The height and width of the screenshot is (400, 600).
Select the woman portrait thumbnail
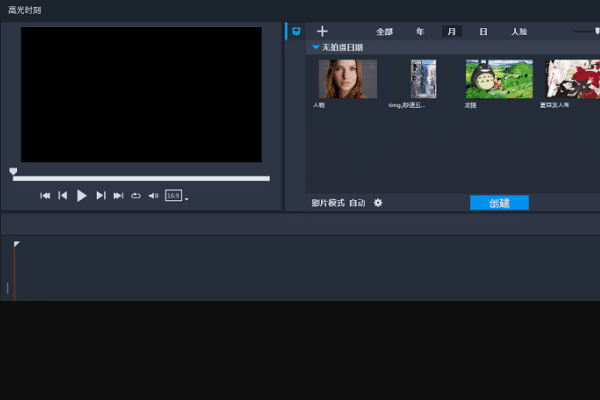[x=347, y=79]
